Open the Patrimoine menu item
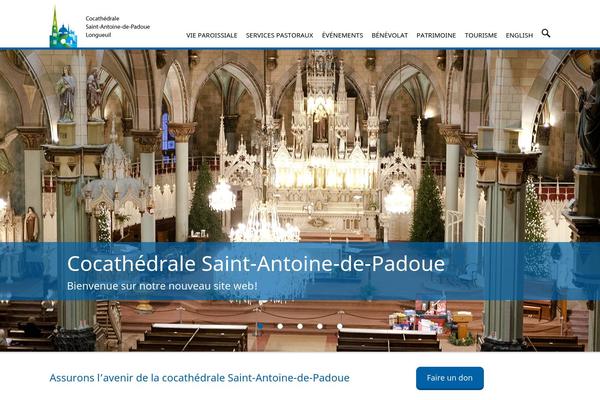Screen dimensions: 600x400 point(436,35)
